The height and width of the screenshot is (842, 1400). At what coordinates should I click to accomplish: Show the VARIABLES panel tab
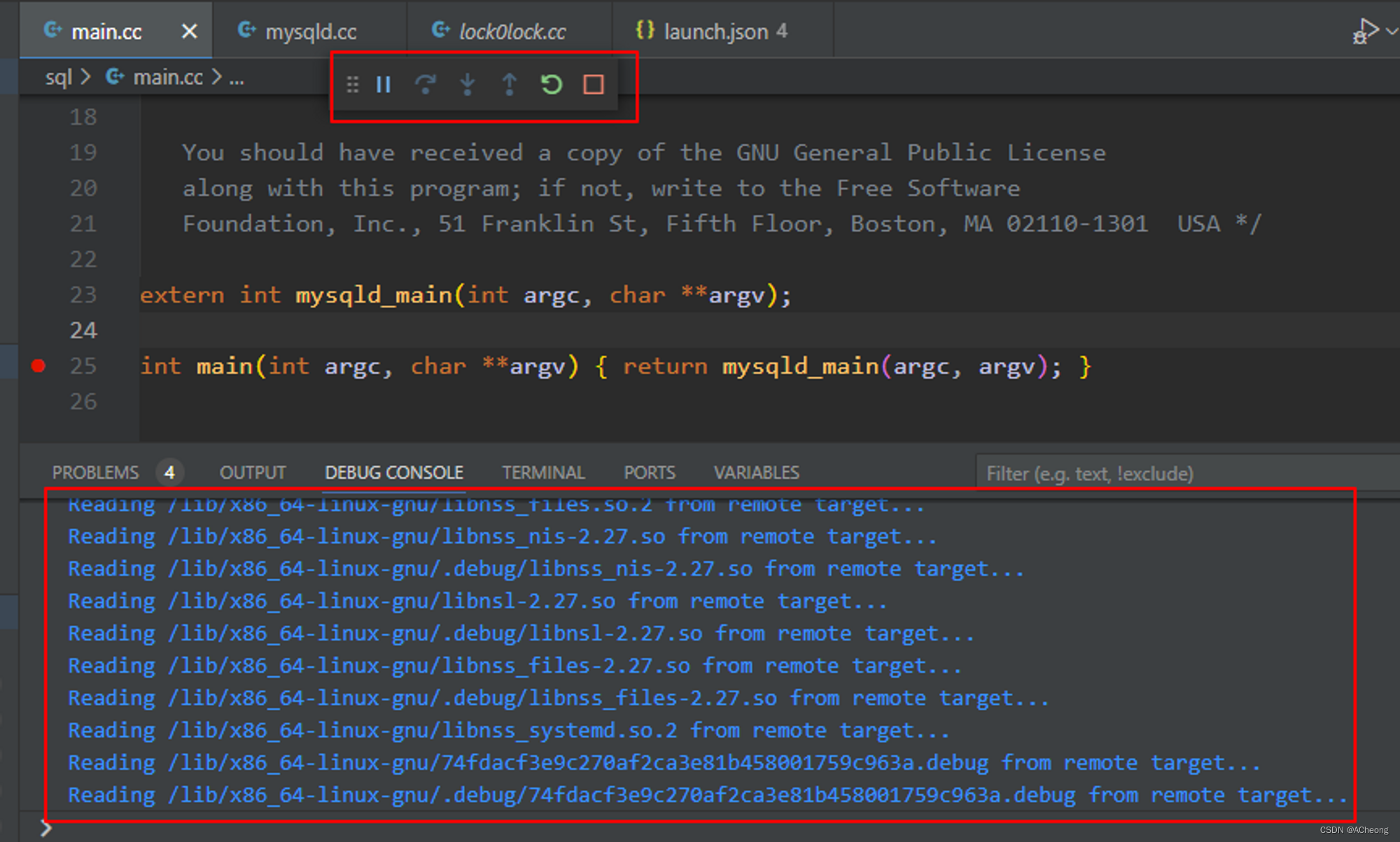[756, 472]
